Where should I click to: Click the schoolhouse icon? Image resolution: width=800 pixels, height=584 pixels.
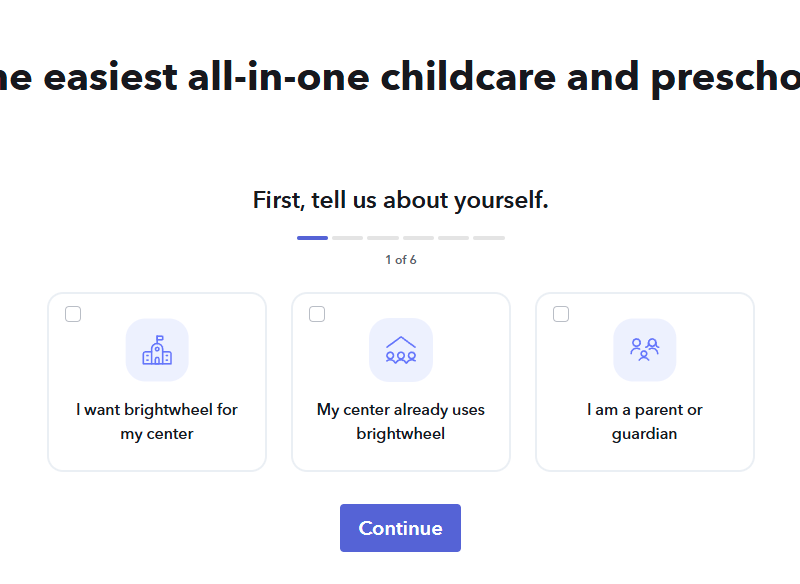(157, 350)
